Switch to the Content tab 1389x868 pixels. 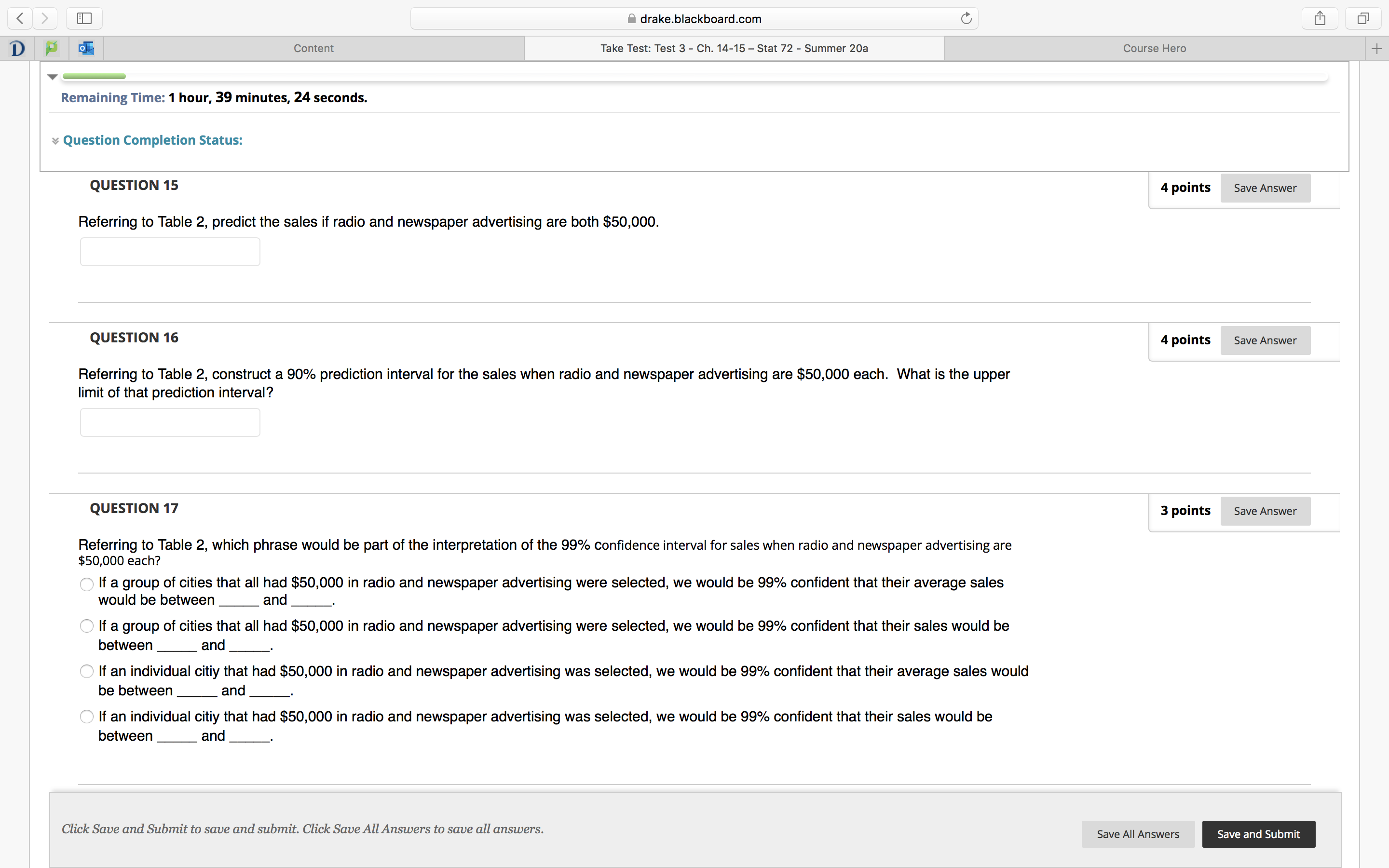[313, 48]
